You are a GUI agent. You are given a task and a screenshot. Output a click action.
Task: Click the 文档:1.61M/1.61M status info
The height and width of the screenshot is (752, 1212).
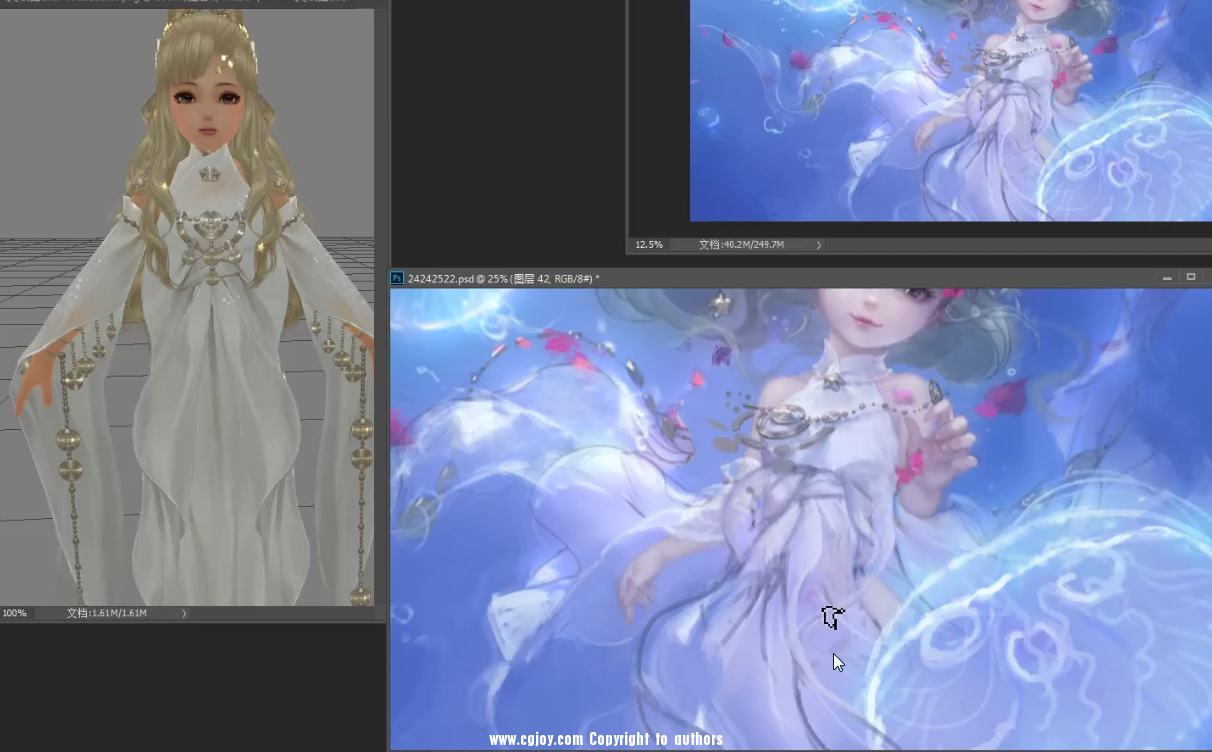pyautogui.click(x=107, y=613)
